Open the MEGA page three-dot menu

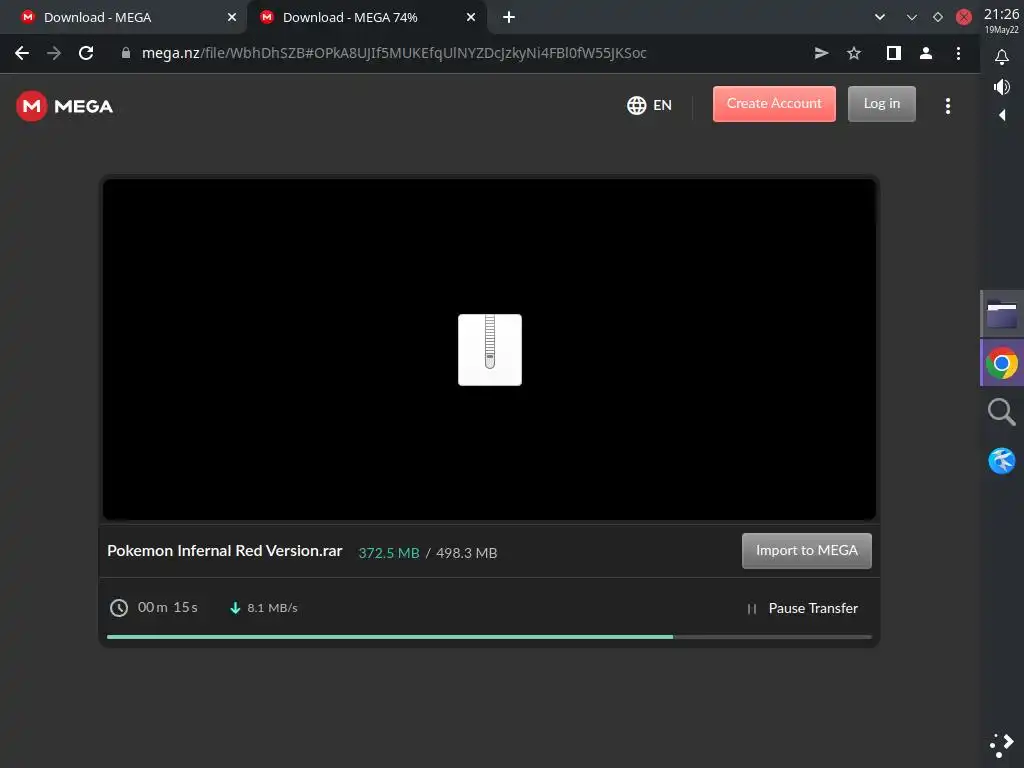coord(948,106)
